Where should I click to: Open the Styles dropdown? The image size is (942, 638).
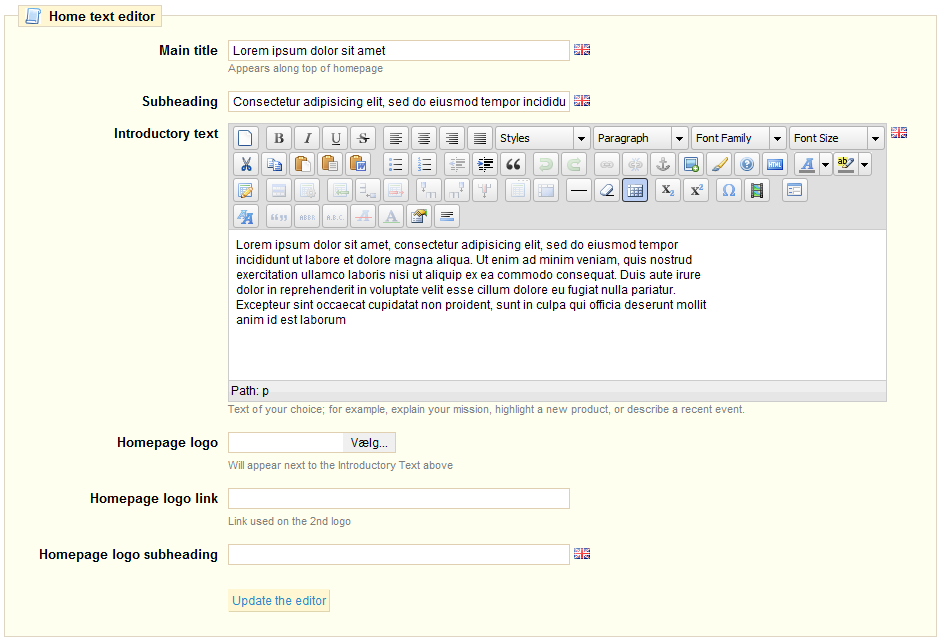click(542, 138)
